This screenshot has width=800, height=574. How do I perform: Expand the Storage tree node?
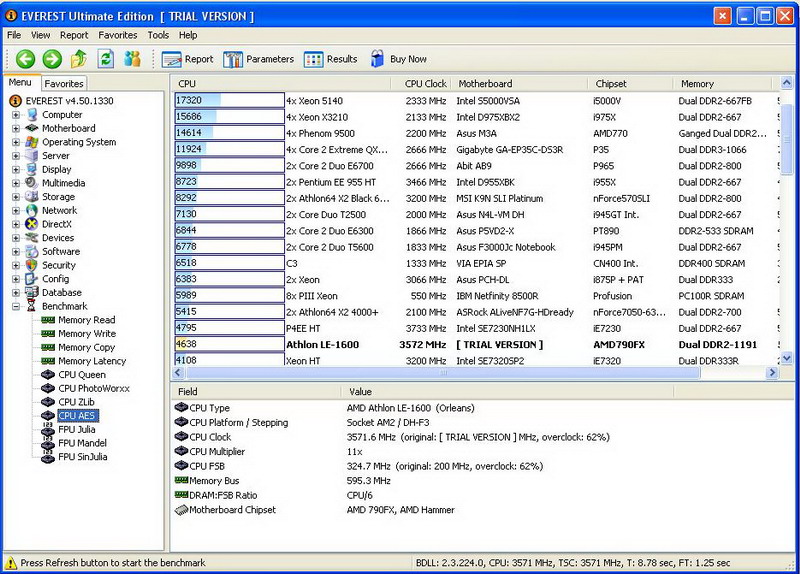point(16,197)
